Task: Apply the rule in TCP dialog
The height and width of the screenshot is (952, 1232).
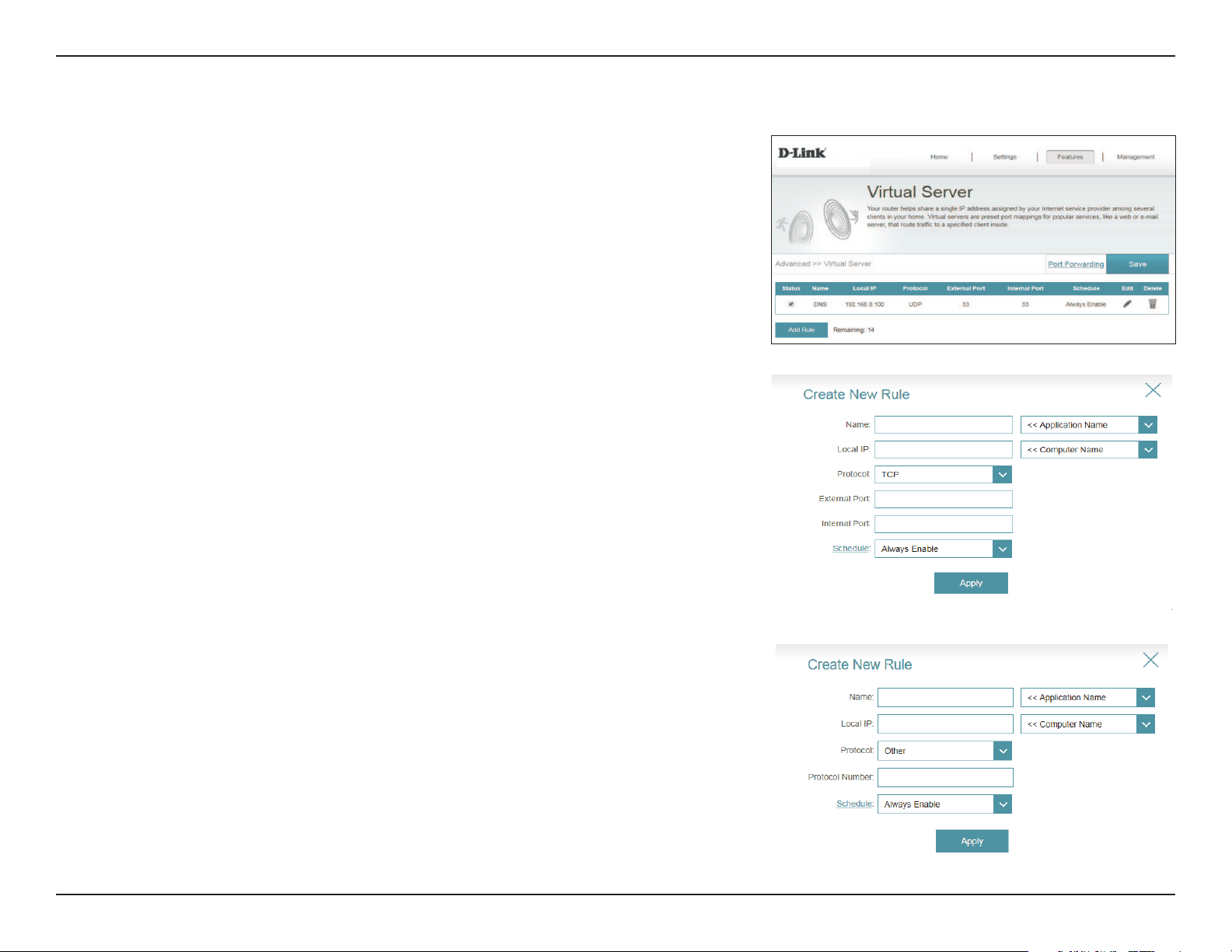Action: 971,583
